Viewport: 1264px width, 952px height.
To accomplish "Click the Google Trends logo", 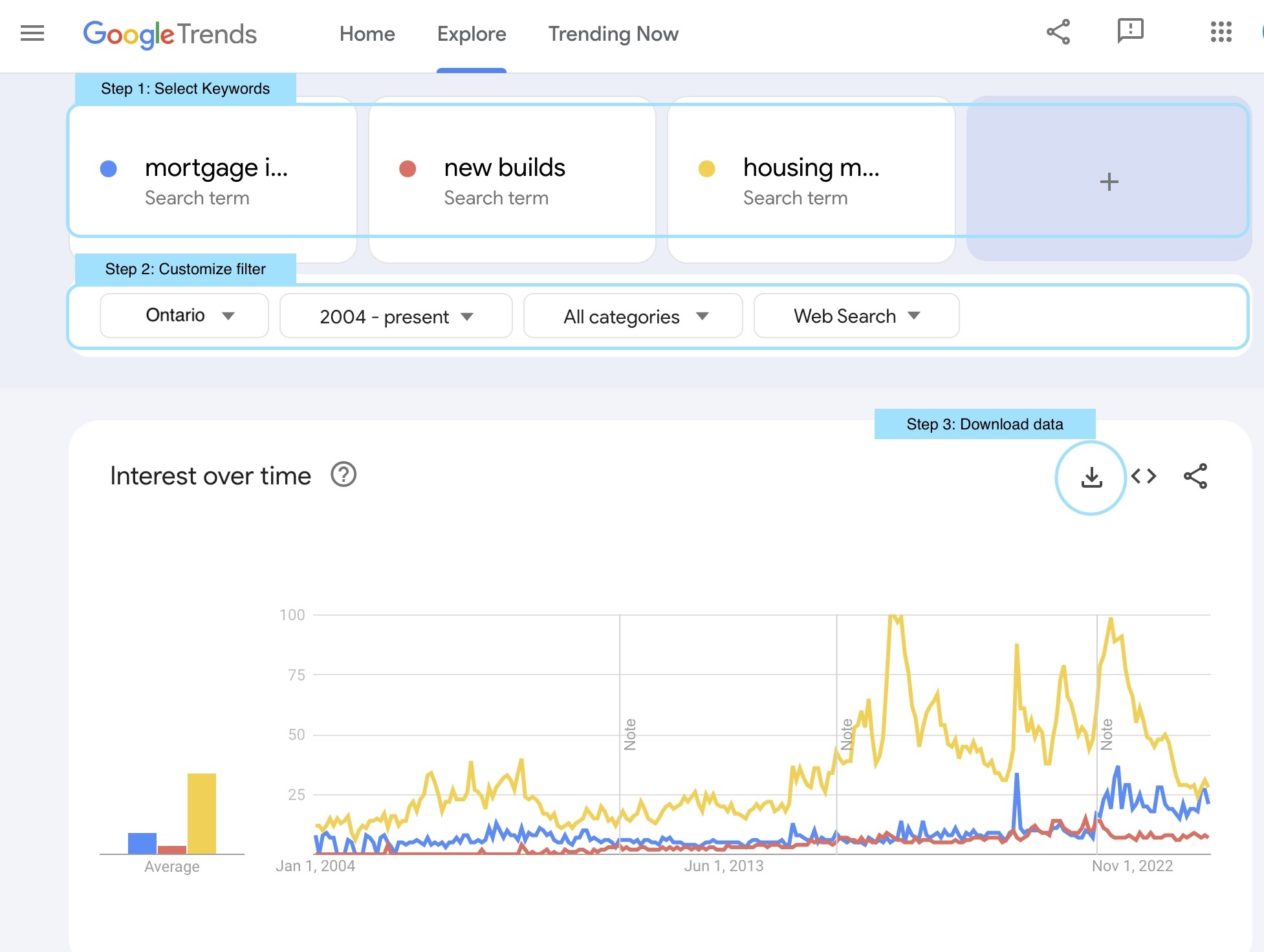I will point(170,33).
